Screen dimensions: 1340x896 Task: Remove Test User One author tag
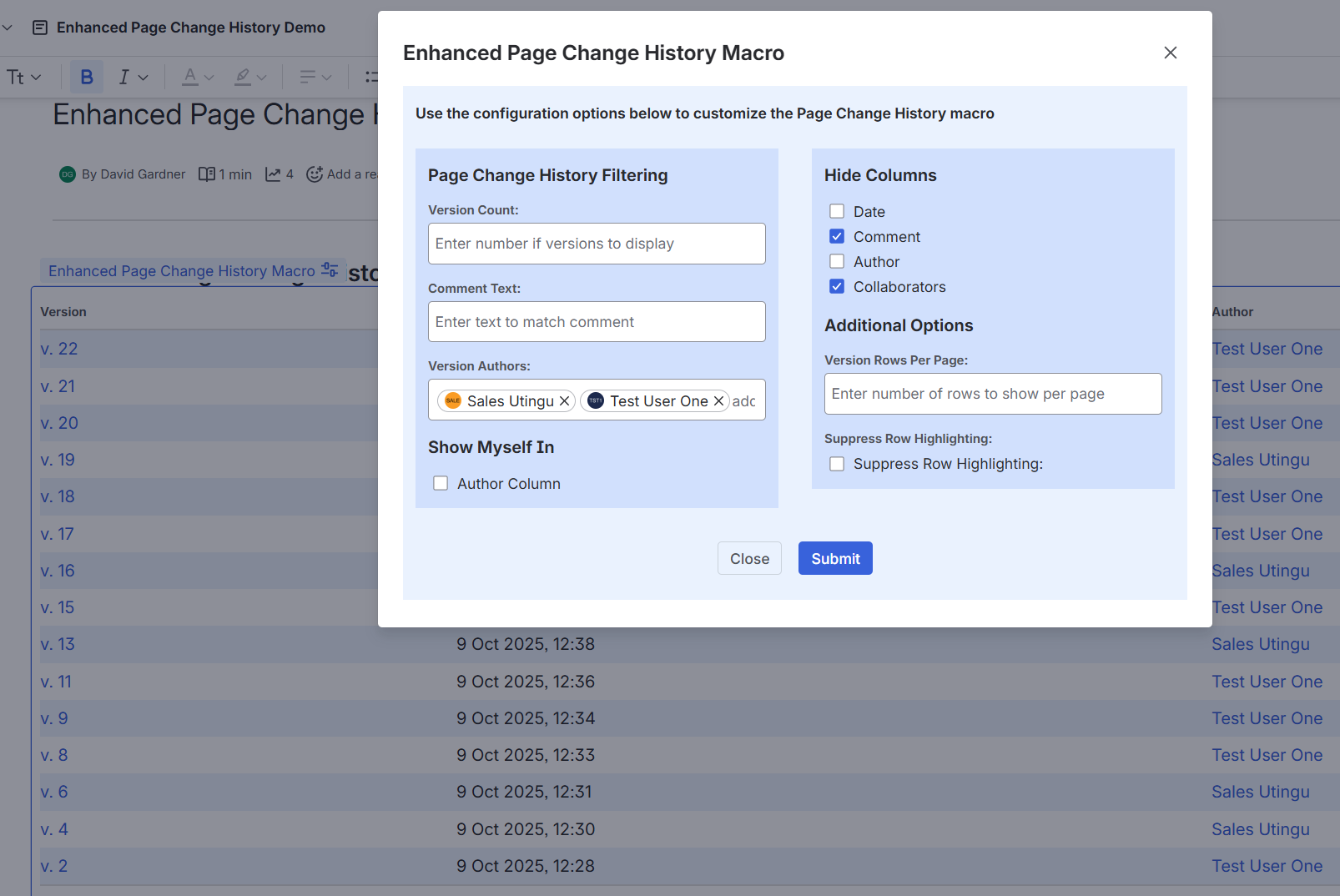[x=718, y=401]
